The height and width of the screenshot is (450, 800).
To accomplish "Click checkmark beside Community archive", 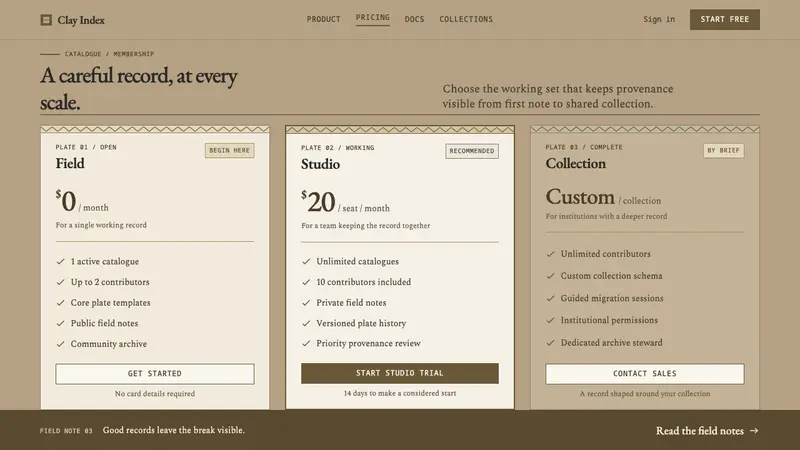I will [60, 344].
